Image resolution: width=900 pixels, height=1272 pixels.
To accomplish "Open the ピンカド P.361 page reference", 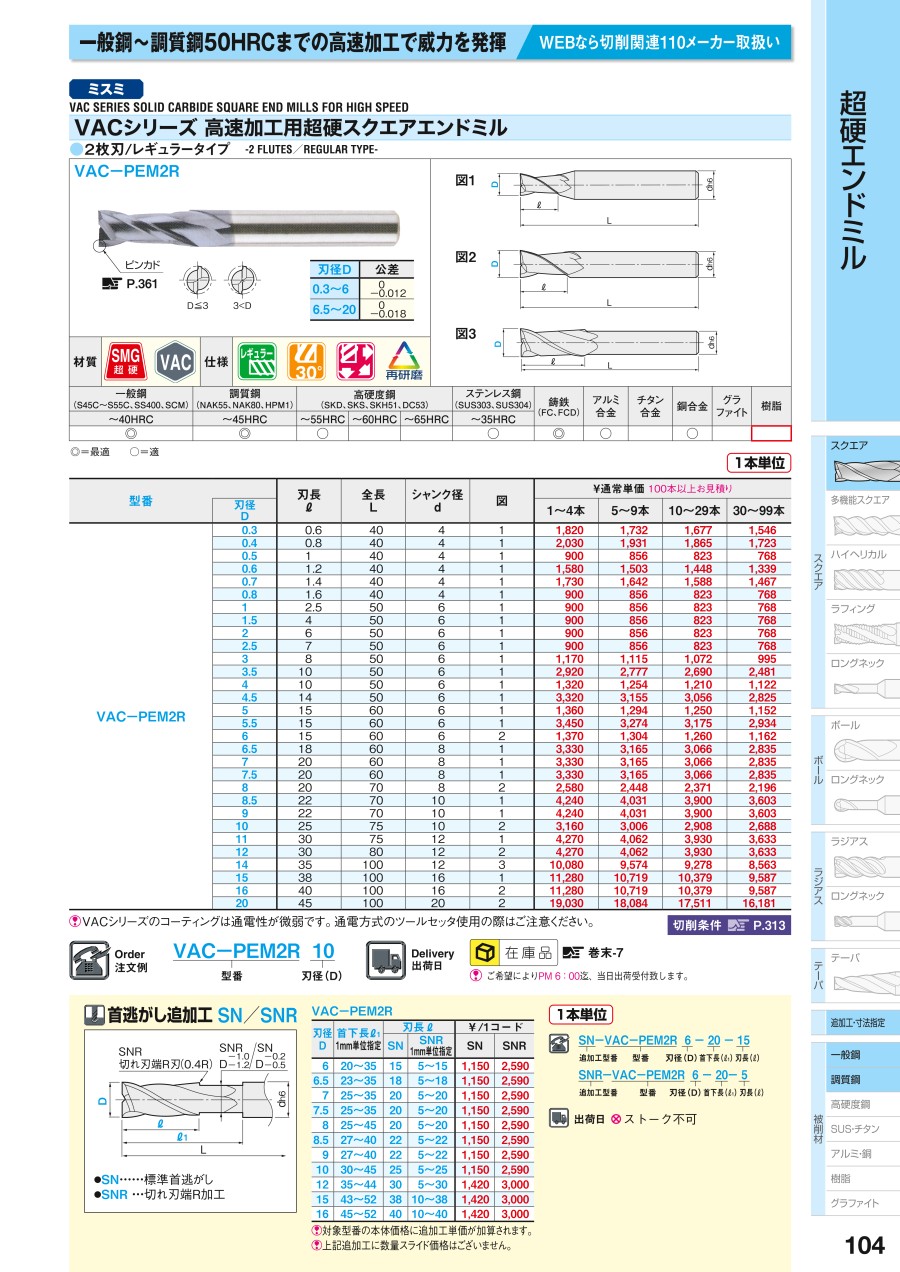I will (130, 285).
